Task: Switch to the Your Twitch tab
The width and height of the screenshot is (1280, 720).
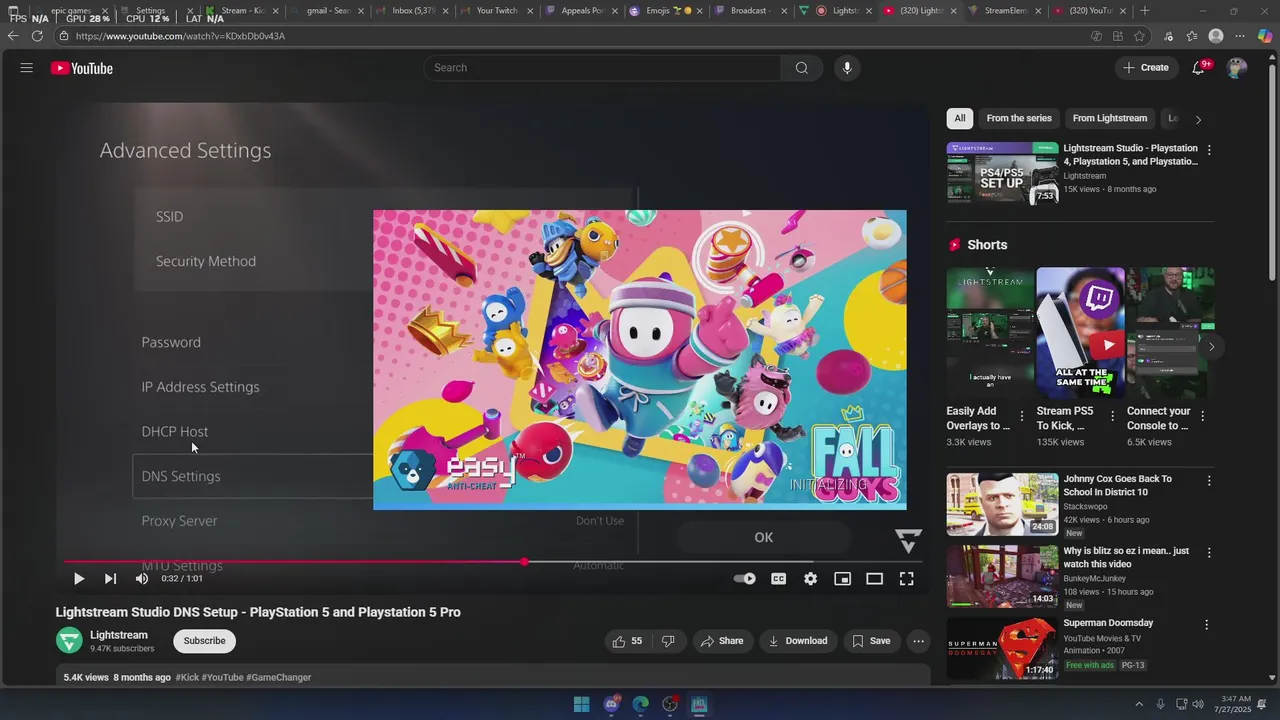Action: [496, 11]
